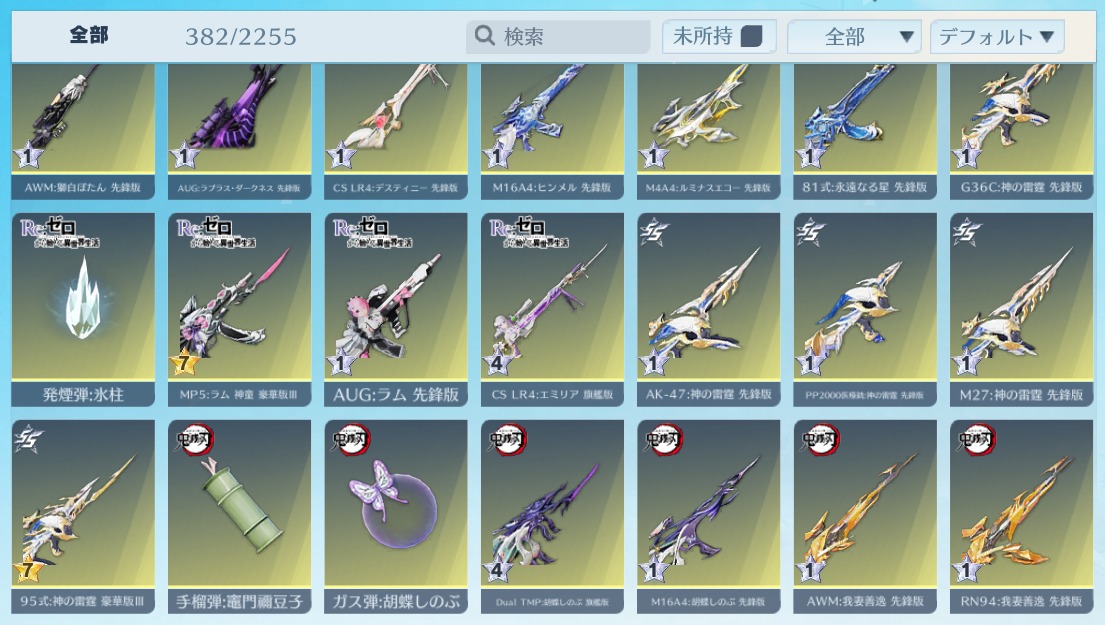Click into the 検索 search field
Image resolution: width=1105 pixels, height=625 pixels.
557,36
